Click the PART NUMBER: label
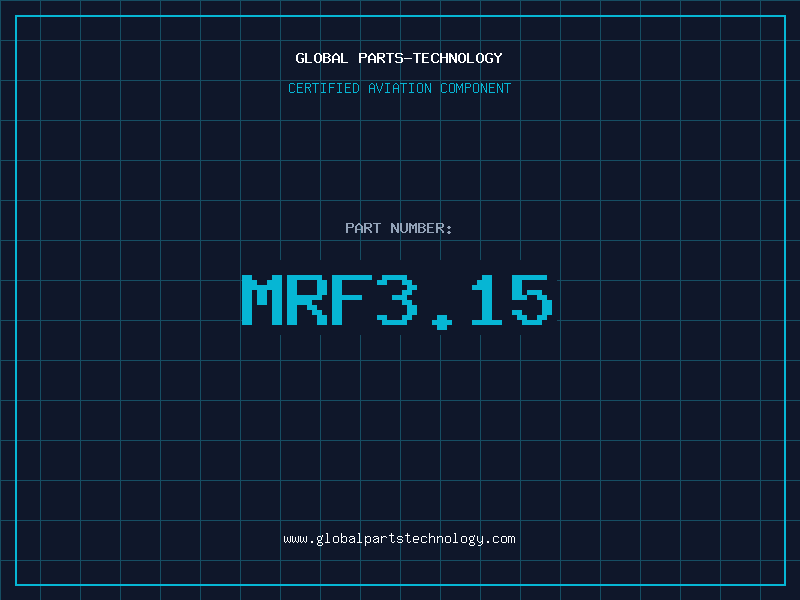The image size is (800, 600). (x=398, y=228)
